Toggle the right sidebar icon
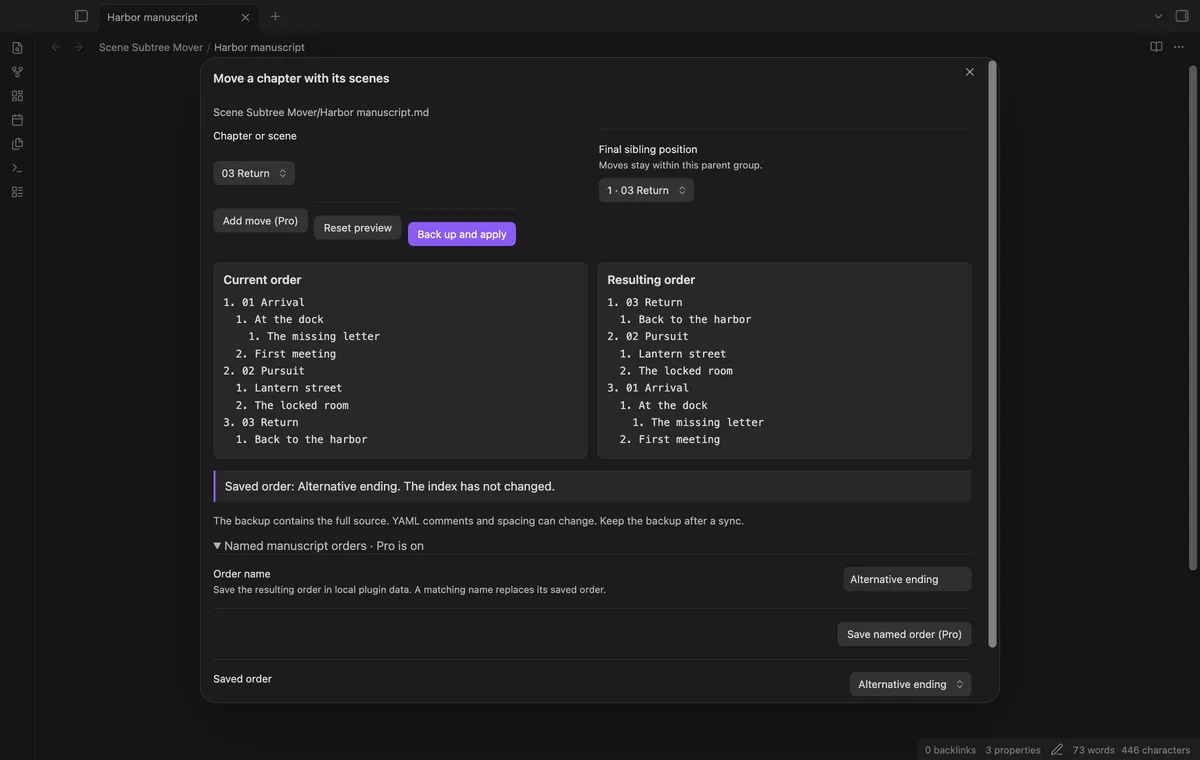1200x760 pixels. click(1182, 16)
